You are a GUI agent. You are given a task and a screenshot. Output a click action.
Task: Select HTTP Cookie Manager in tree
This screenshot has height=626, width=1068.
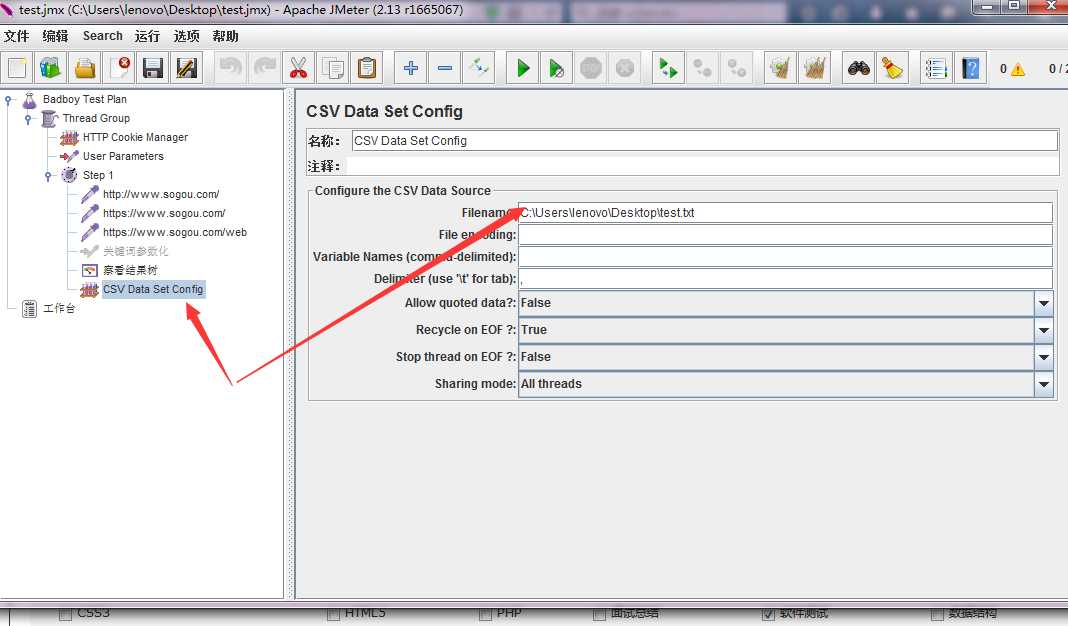point(135,137)
